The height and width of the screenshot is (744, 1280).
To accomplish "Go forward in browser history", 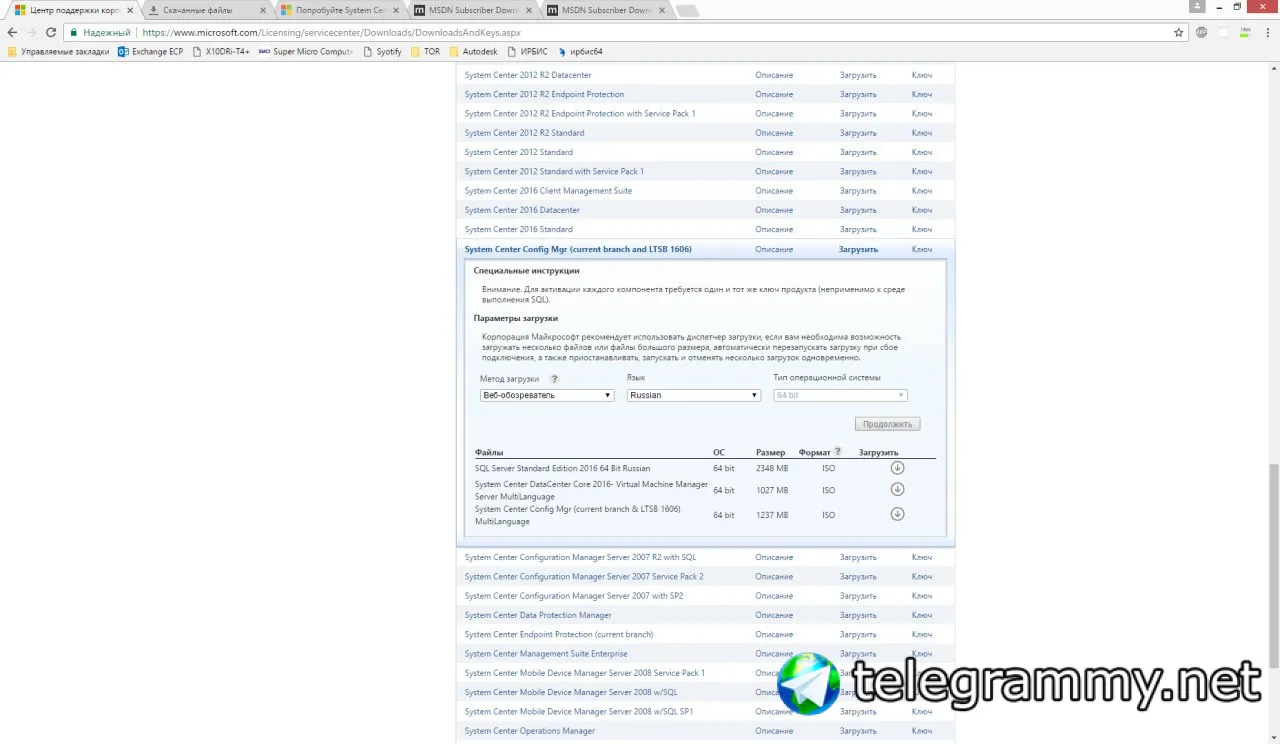I will (x=32, y=32).
